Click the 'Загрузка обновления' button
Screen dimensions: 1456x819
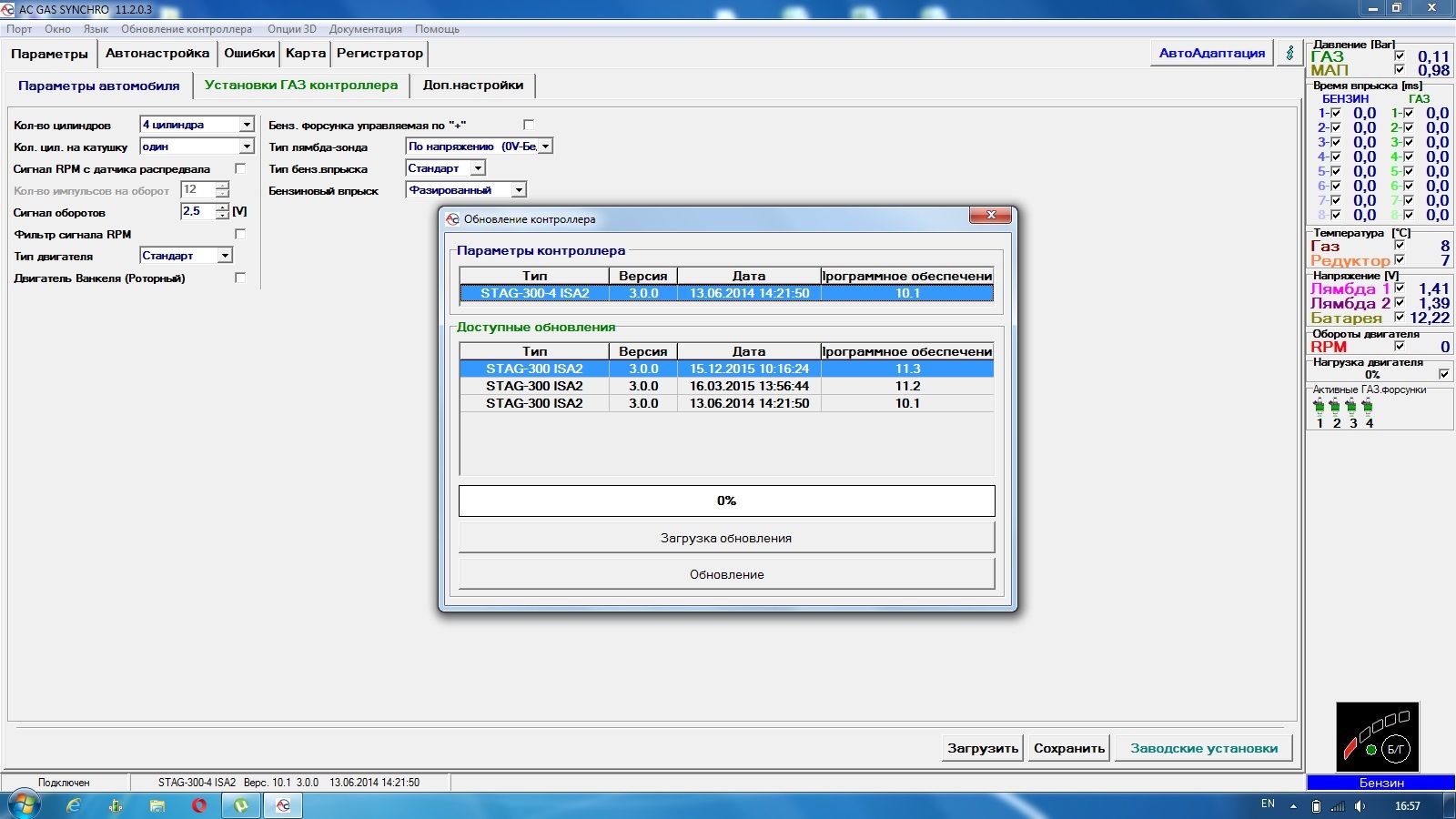tap(726, 538)
